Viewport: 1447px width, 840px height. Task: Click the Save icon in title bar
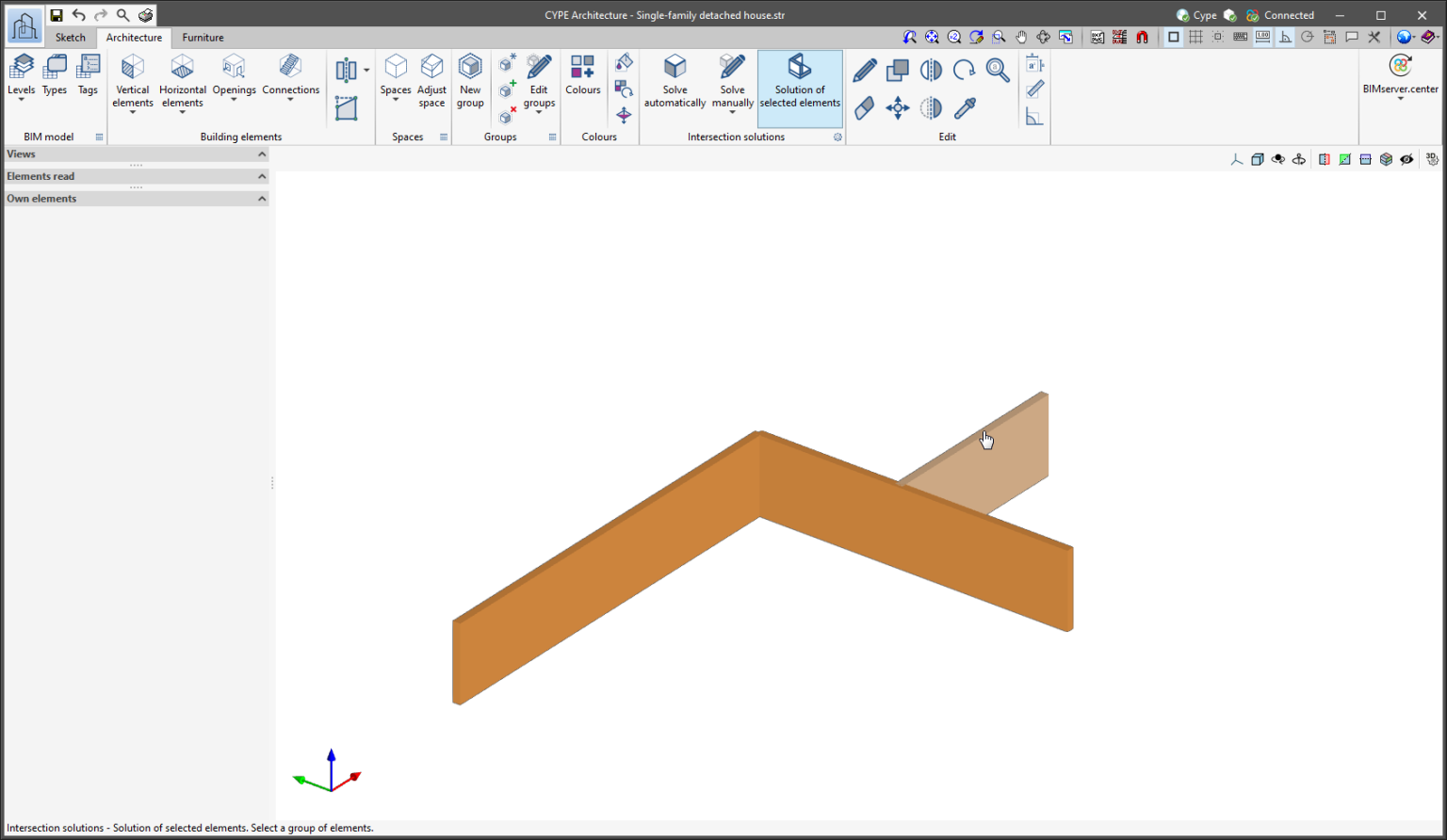(x=57, y=15)
